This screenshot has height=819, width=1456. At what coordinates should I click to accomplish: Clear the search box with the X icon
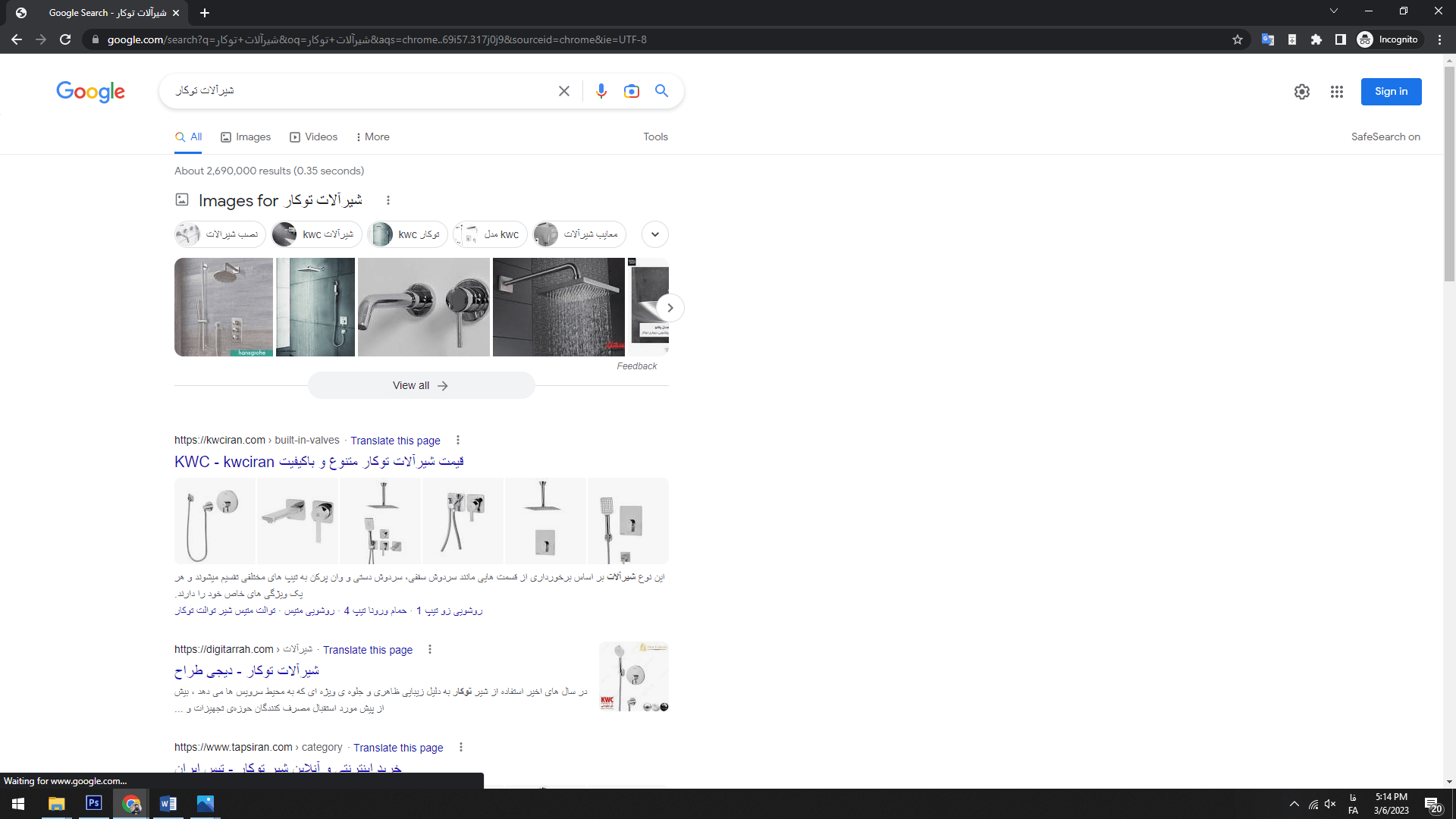[x=564, y=91]
